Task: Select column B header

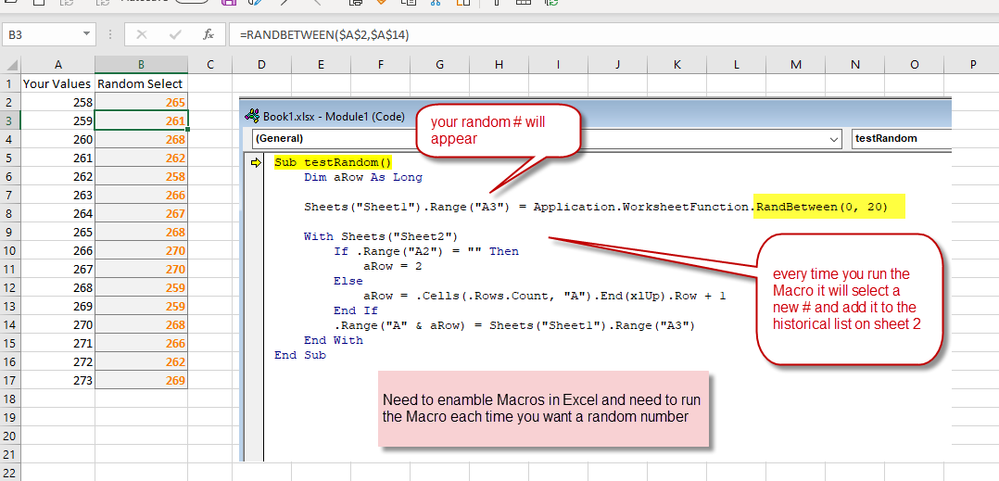Action: [141, 64]
